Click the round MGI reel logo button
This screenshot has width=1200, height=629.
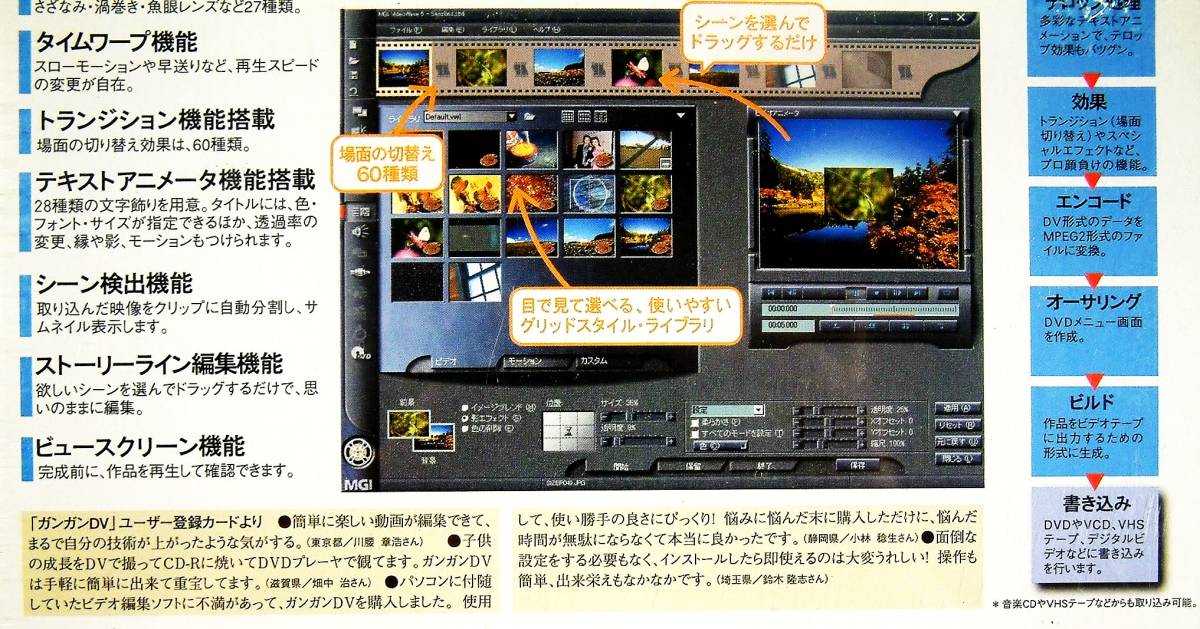[x=357, y=452]
